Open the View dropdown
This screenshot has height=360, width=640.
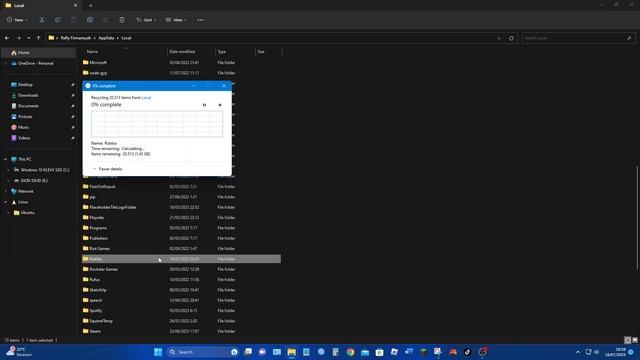[x=176, y=20]
